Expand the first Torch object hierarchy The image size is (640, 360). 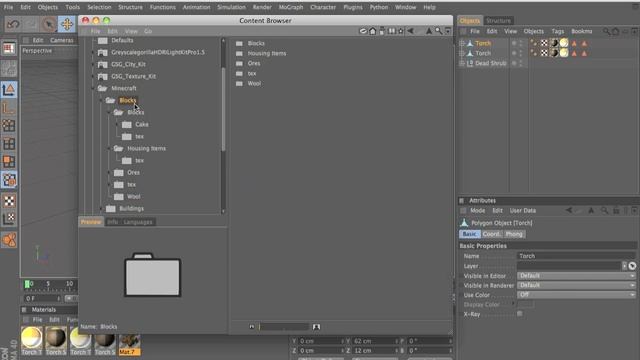coord(462,43)
